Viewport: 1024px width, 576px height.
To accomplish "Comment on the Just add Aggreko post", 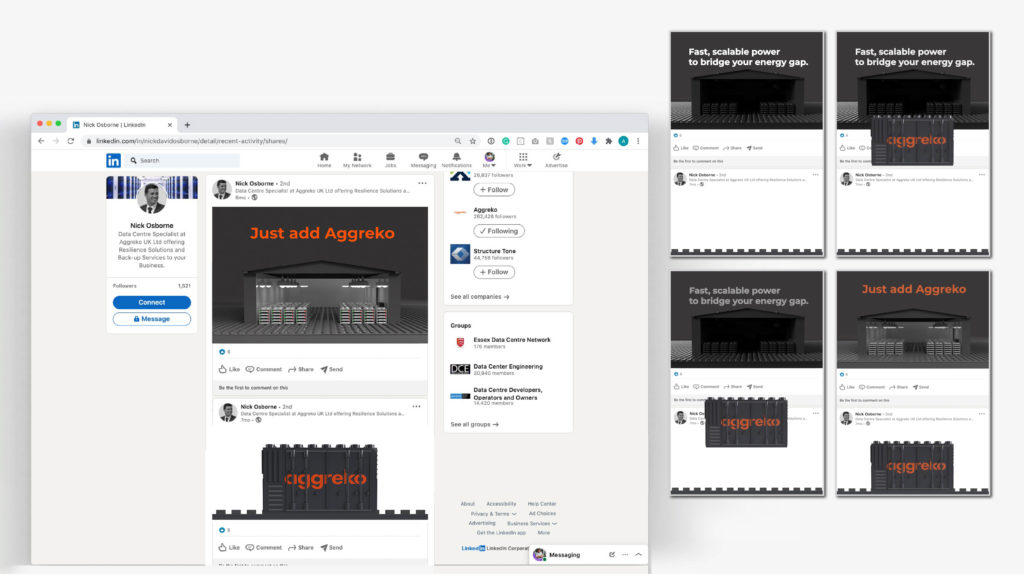I will 264,370.
